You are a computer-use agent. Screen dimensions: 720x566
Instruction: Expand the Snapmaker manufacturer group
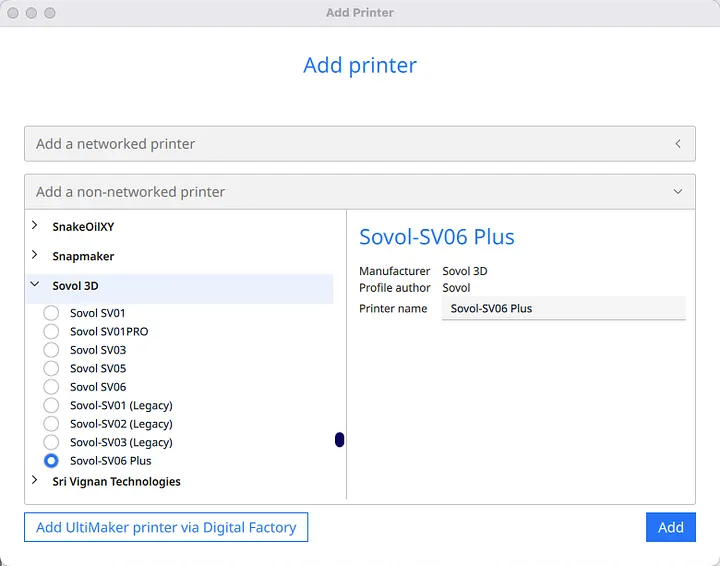(x=34, y=255)
